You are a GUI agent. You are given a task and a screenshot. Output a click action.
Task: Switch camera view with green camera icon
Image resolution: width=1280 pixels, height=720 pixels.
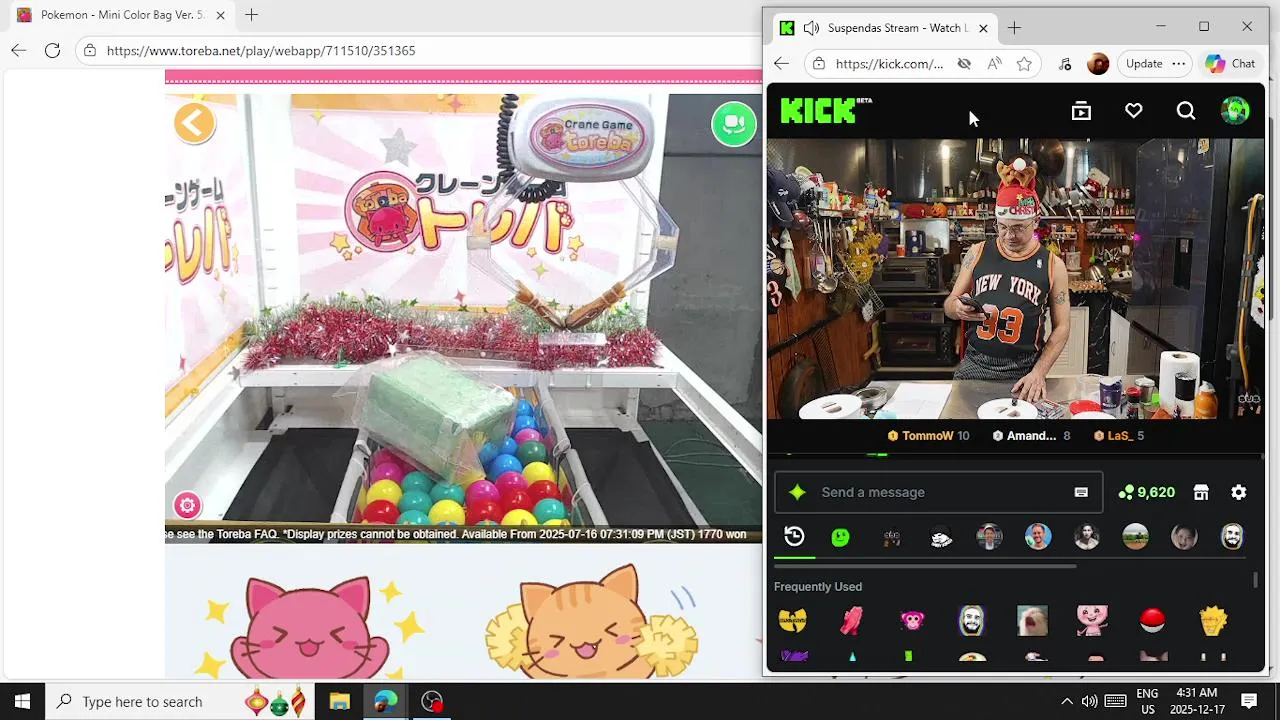click(x=734, y=124)
